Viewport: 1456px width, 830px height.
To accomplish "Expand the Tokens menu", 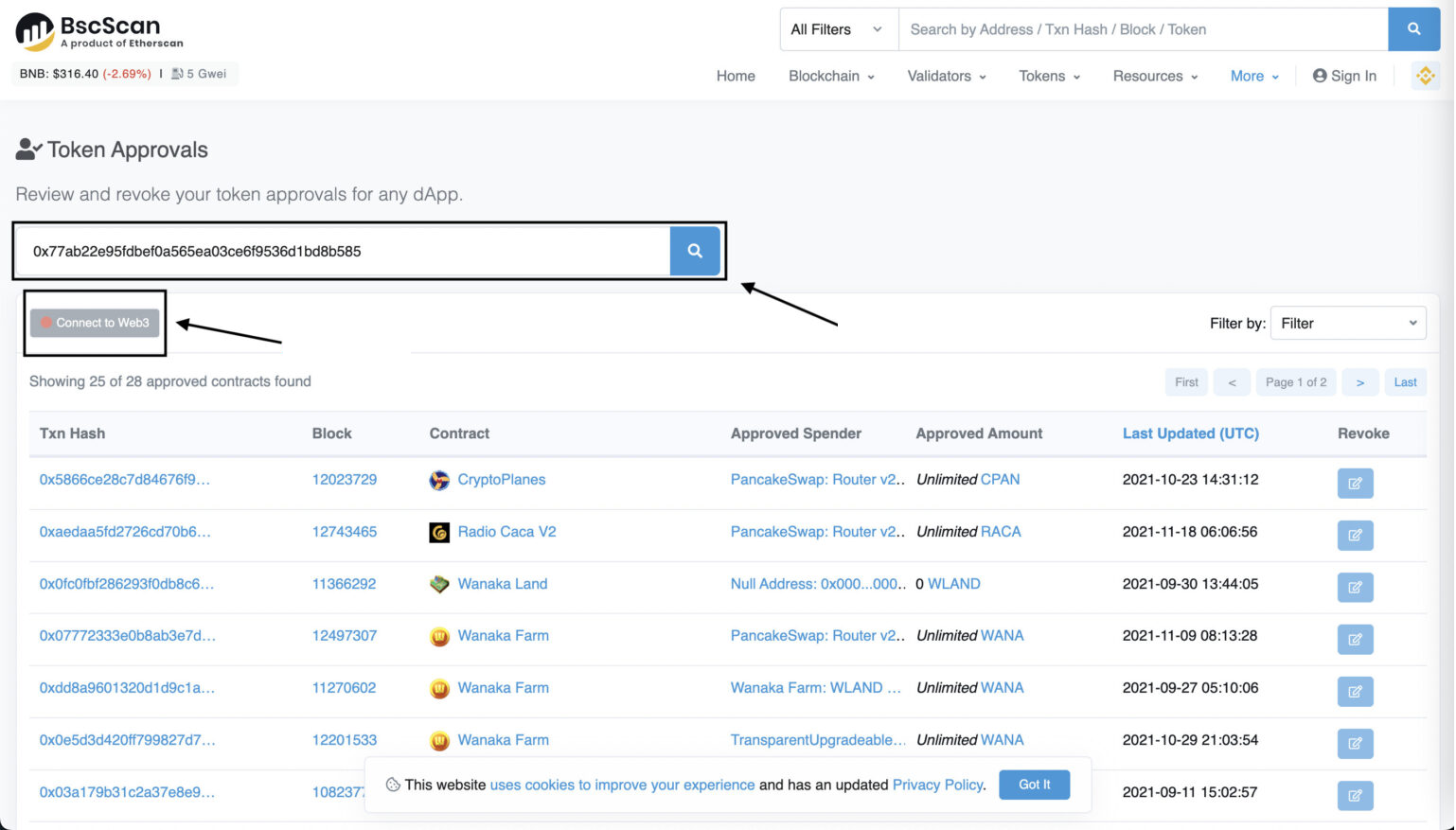I will click(x=1049, y=76).
